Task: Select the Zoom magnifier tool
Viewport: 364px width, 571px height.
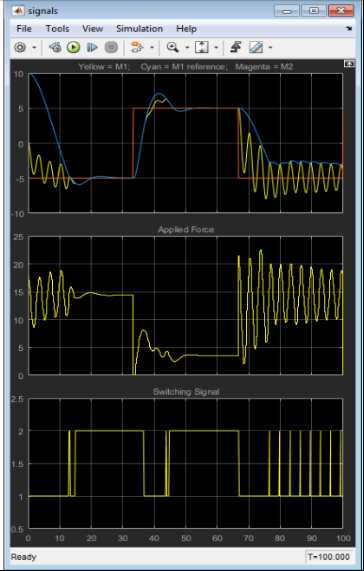Action: coord(172,47)
